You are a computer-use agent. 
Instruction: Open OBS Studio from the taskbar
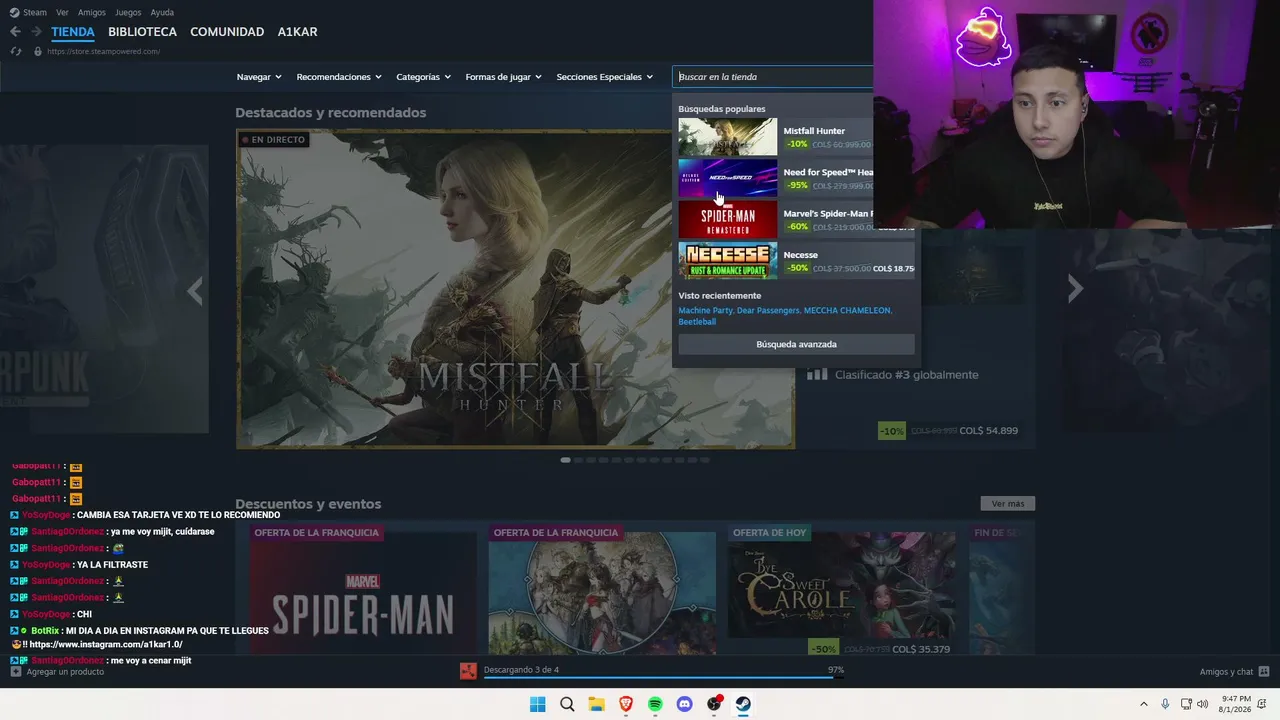714,704
